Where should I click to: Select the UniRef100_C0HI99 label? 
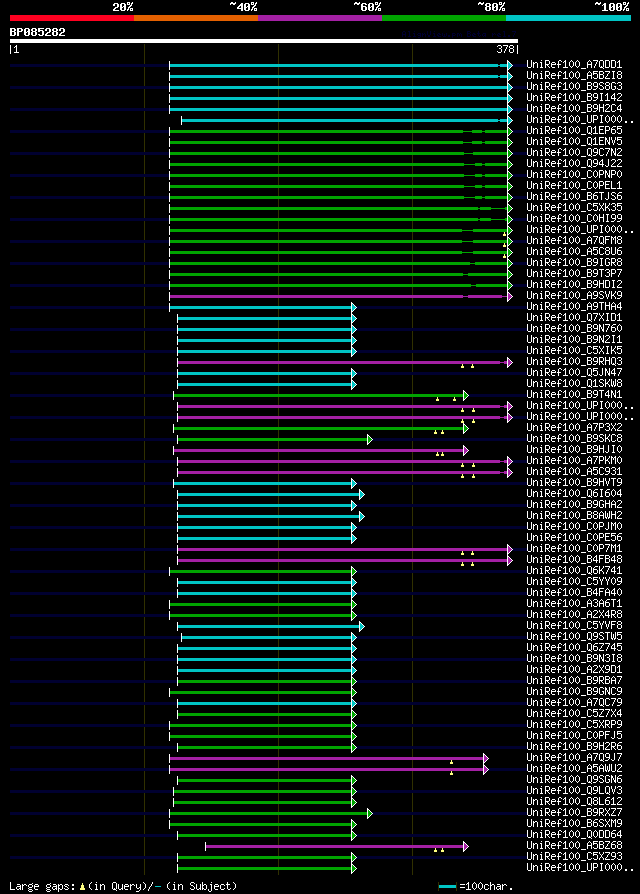click(x=574, y=219)
